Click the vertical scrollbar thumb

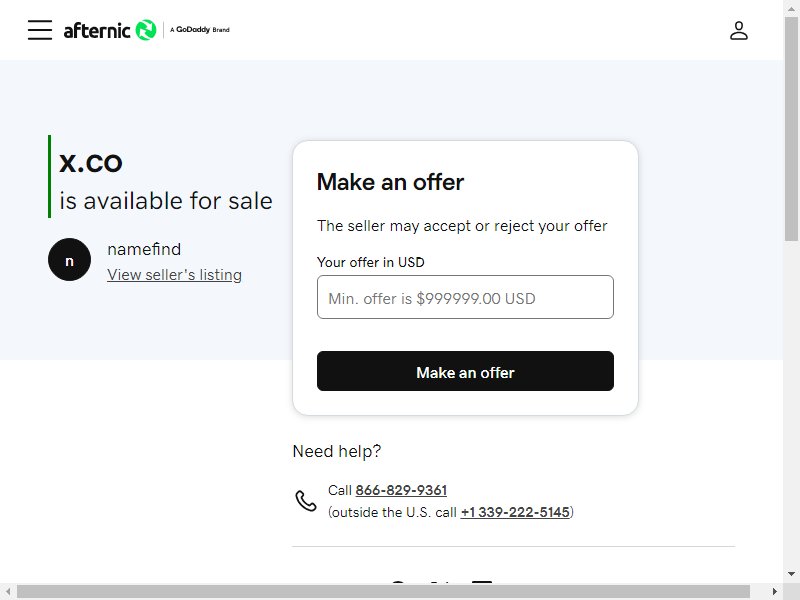tap(791, 128)
